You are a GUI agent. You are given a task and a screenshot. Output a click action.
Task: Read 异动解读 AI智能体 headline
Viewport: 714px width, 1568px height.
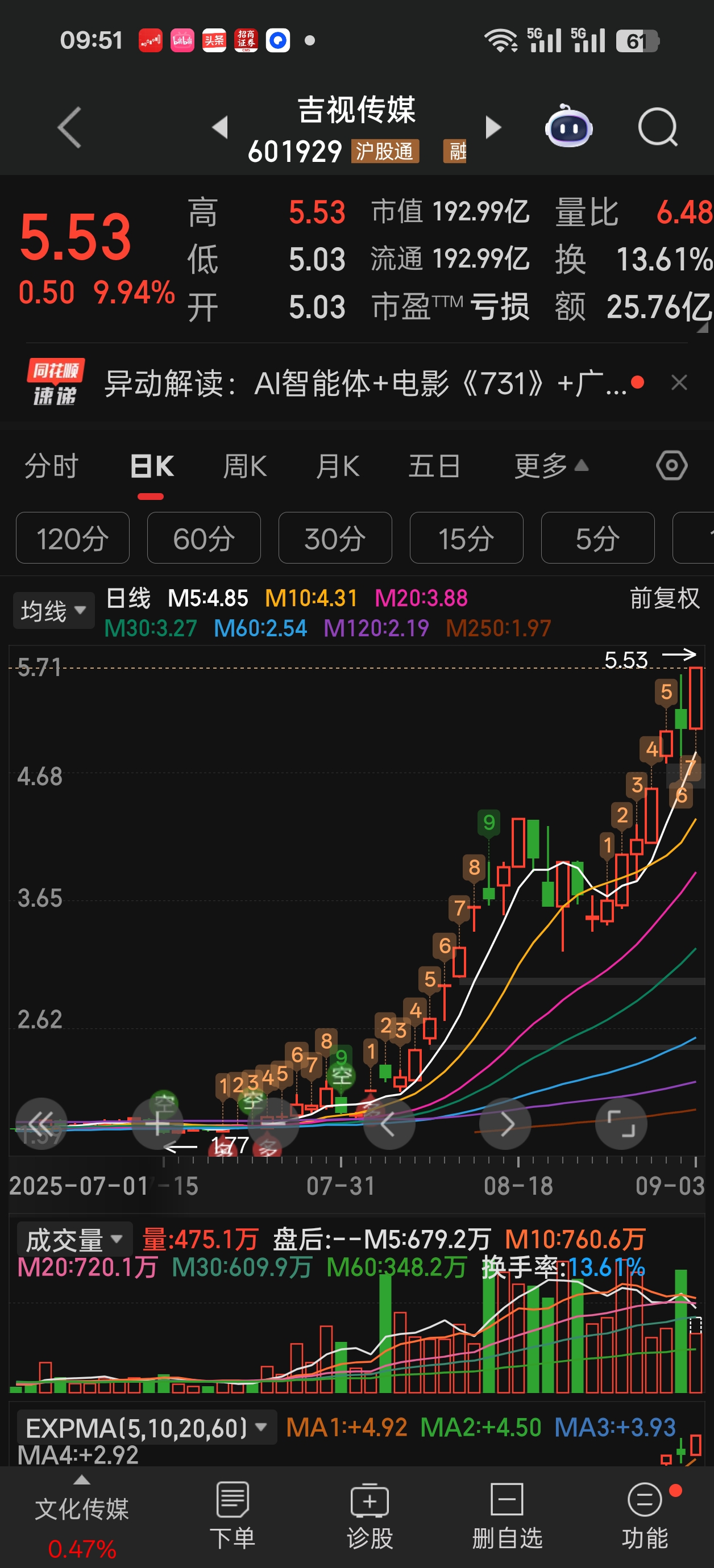pyautogui.click(x=366, y=383)
